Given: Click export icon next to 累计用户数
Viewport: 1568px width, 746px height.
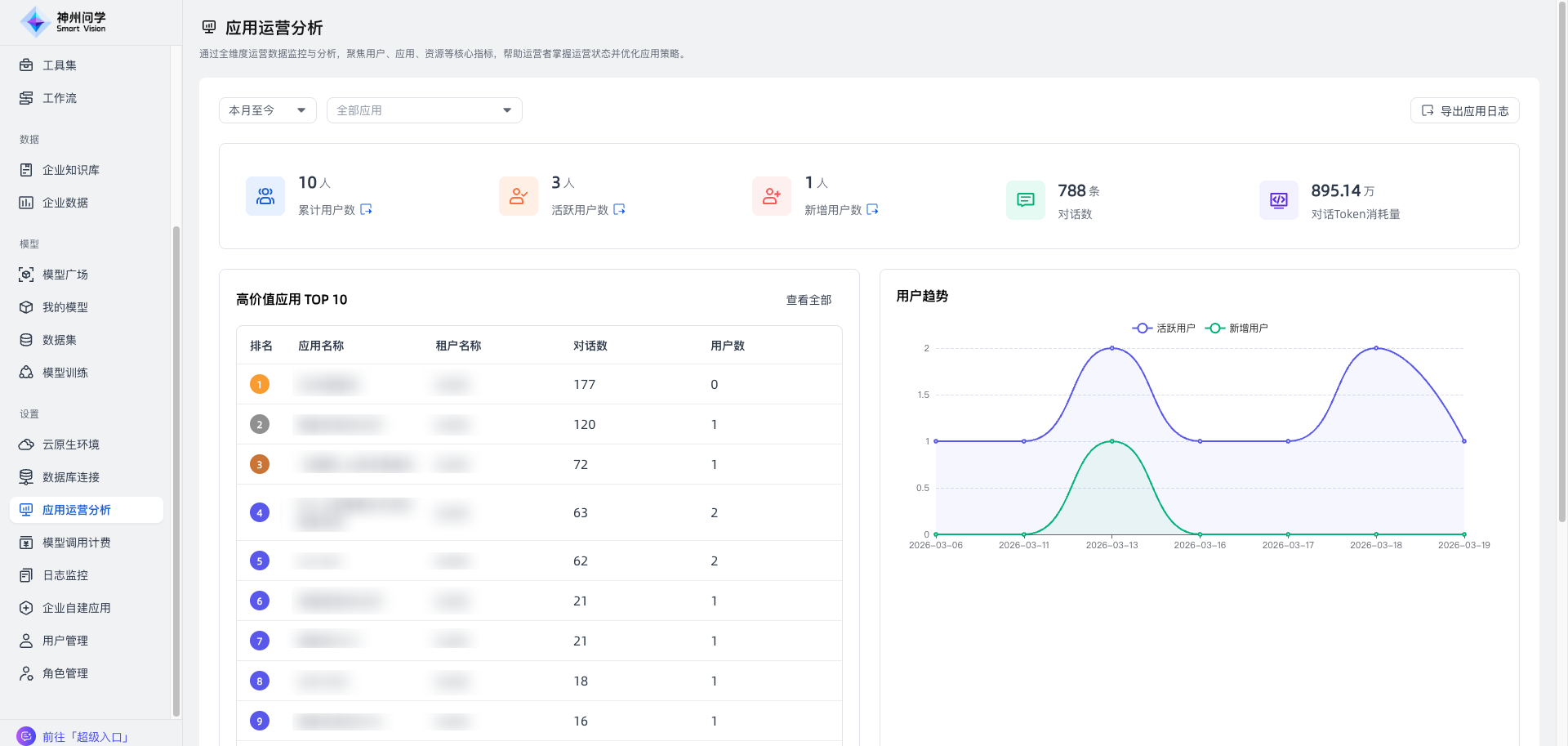Looking at the screenshot, I should click(x=366, y=209).
